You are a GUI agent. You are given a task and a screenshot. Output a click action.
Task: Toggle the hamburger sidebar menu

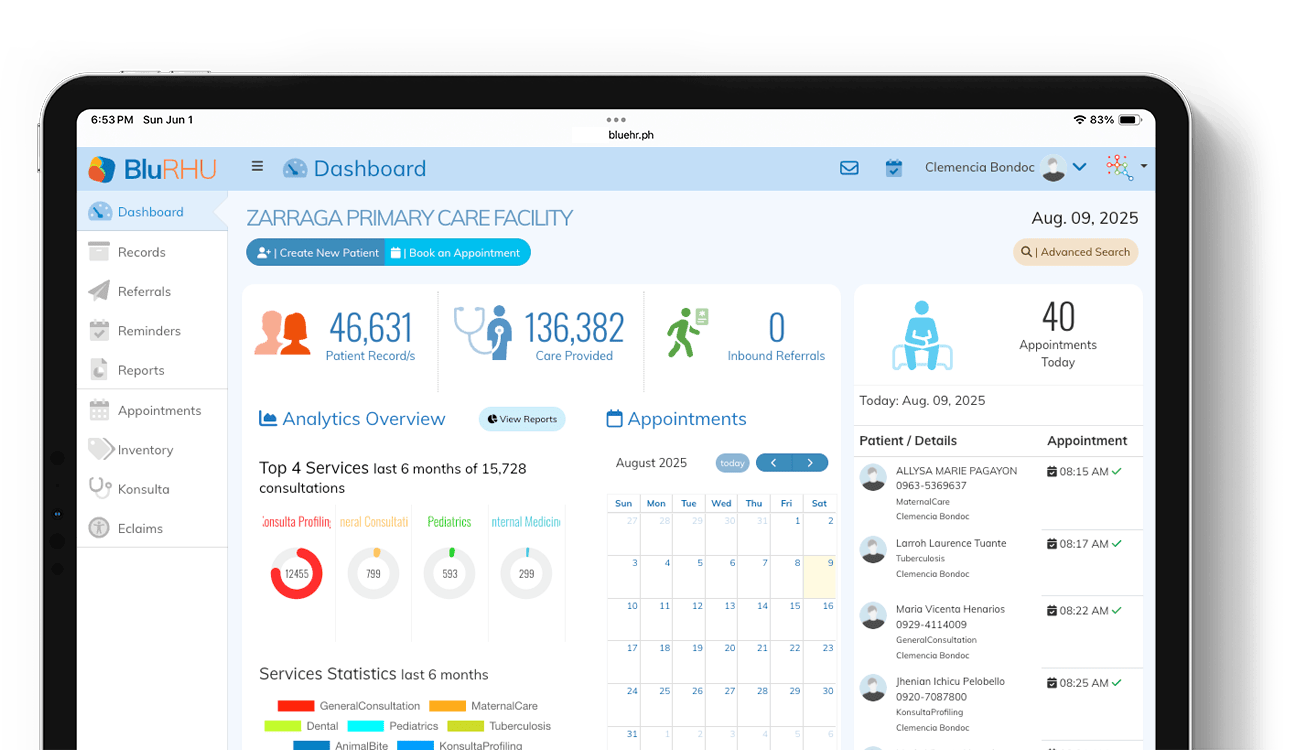(x=257, y=167)
